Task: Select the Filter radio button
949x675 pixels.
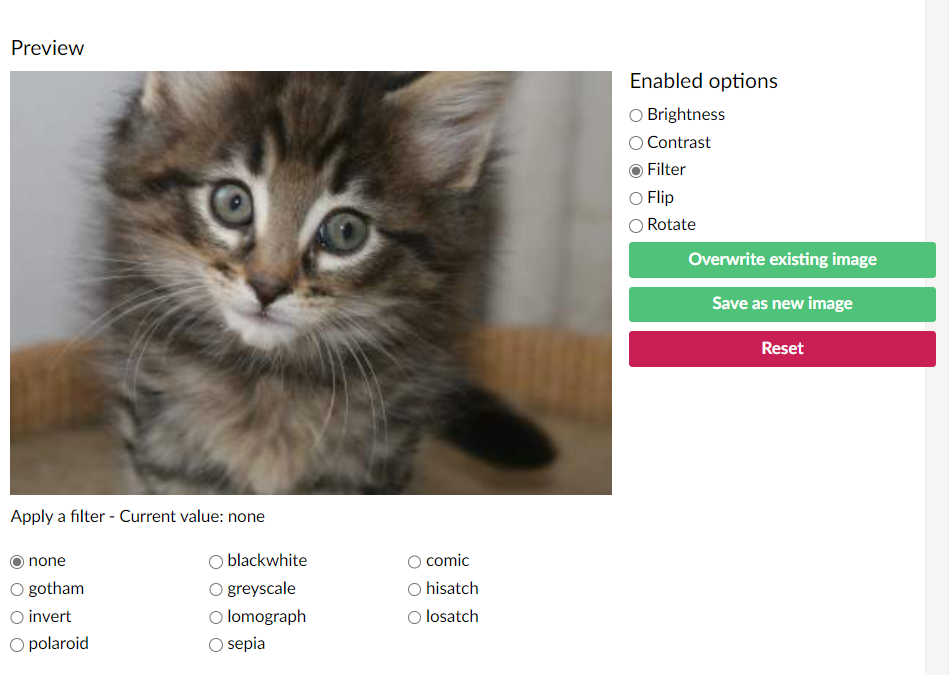Action: (x=636, y=171)
